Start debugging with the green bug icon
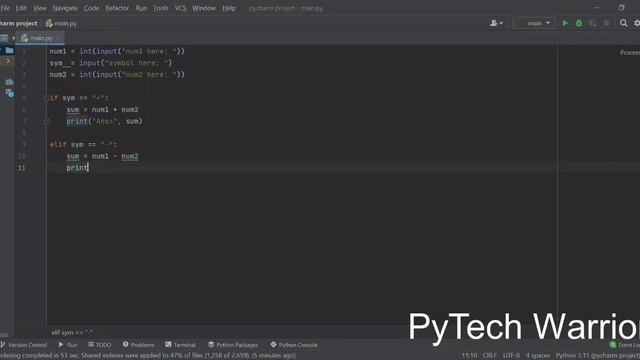The image size is (640, 360). (579, 23)
